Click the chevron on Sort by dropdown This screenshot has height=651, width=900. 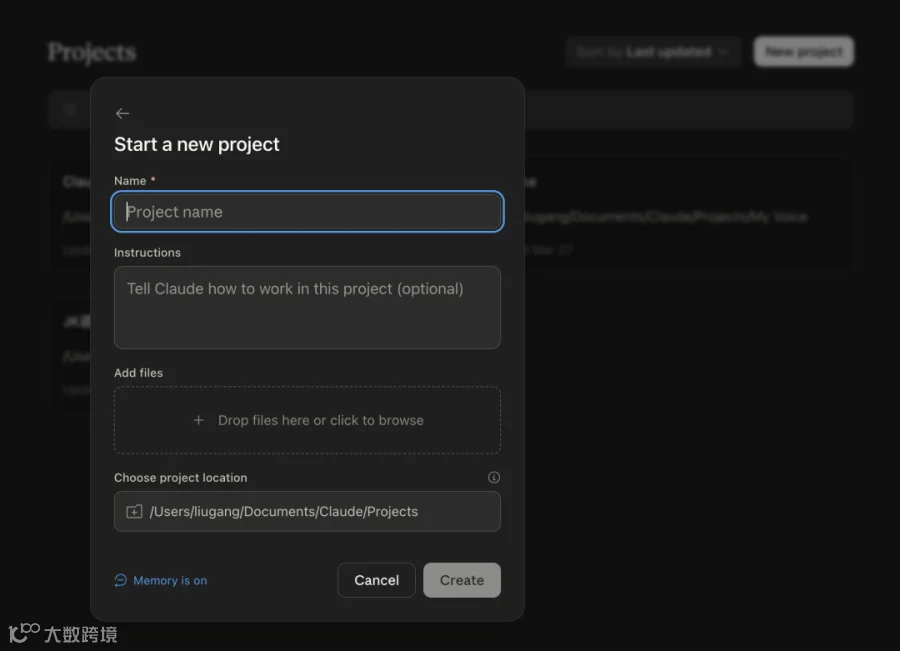(x=723, y=52)
